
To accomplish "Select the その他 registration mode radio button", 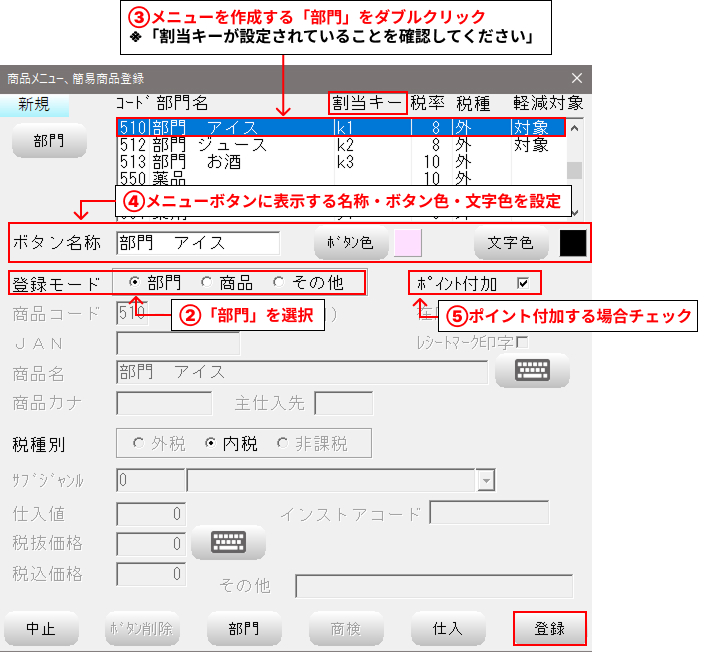I will [x=278, y=282].
